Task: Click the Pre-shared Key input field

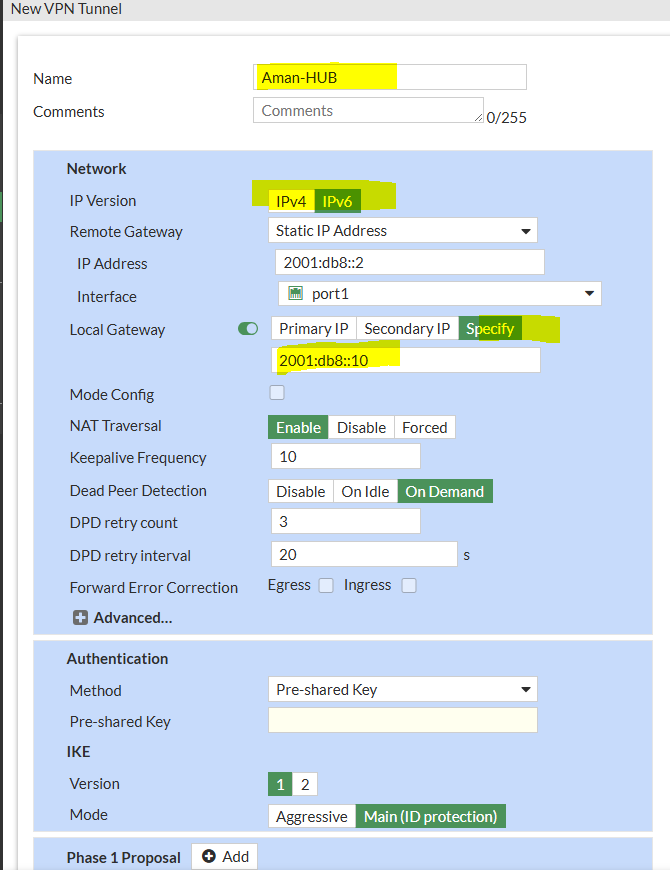Action: (x=403, y=720)
